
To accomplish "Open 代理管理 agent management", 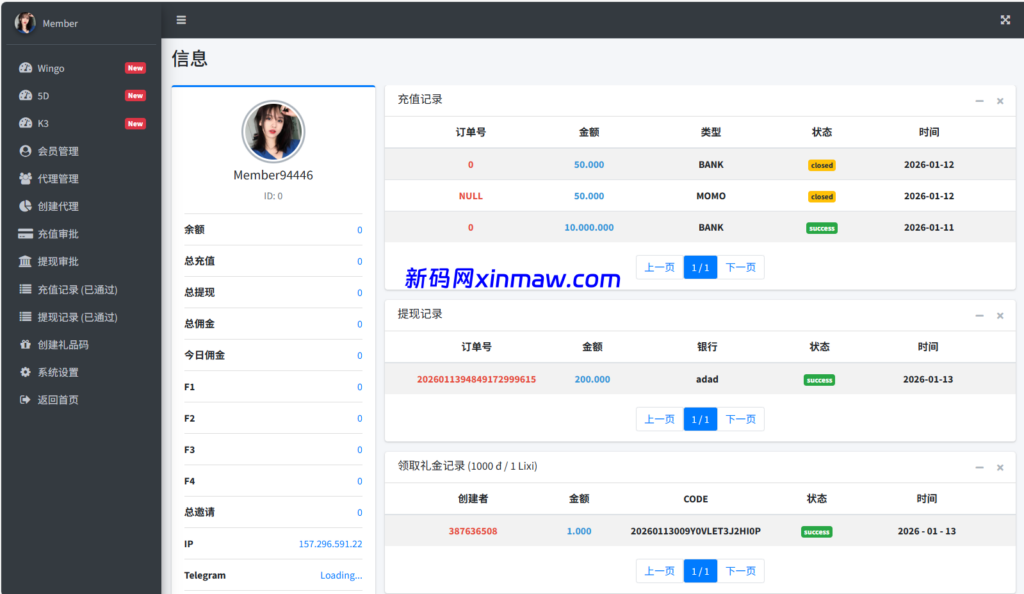I will [x=57, y=179].
